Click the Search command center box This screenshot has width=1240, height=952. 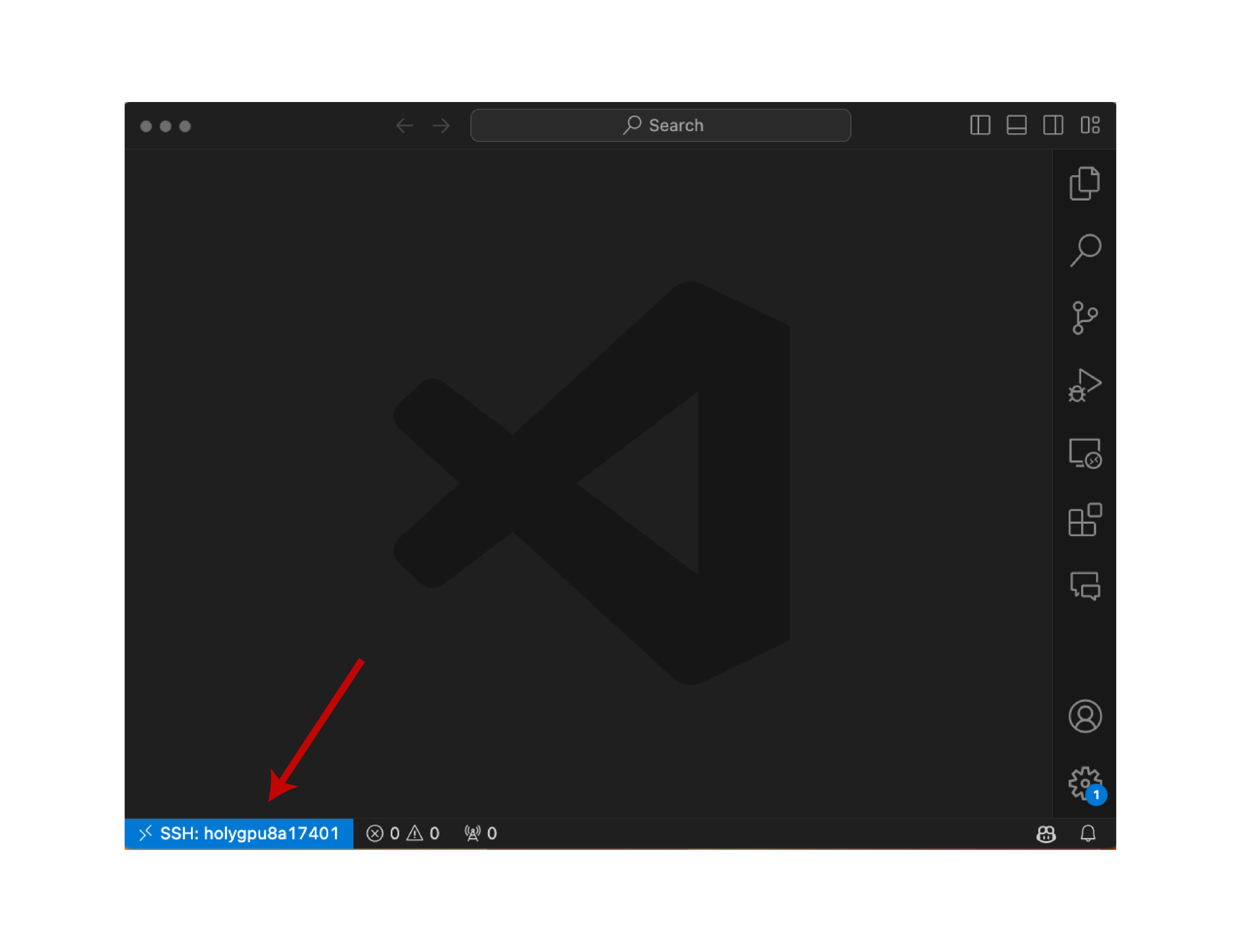(x=660, y=125)
